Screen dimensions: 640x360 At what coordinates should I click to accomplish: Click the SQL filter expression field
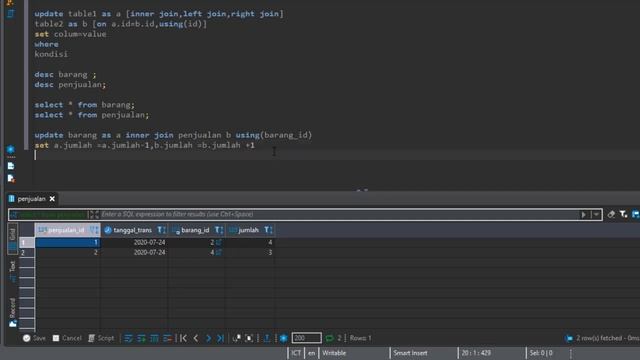pyautogui.click(x=339, y=214)
